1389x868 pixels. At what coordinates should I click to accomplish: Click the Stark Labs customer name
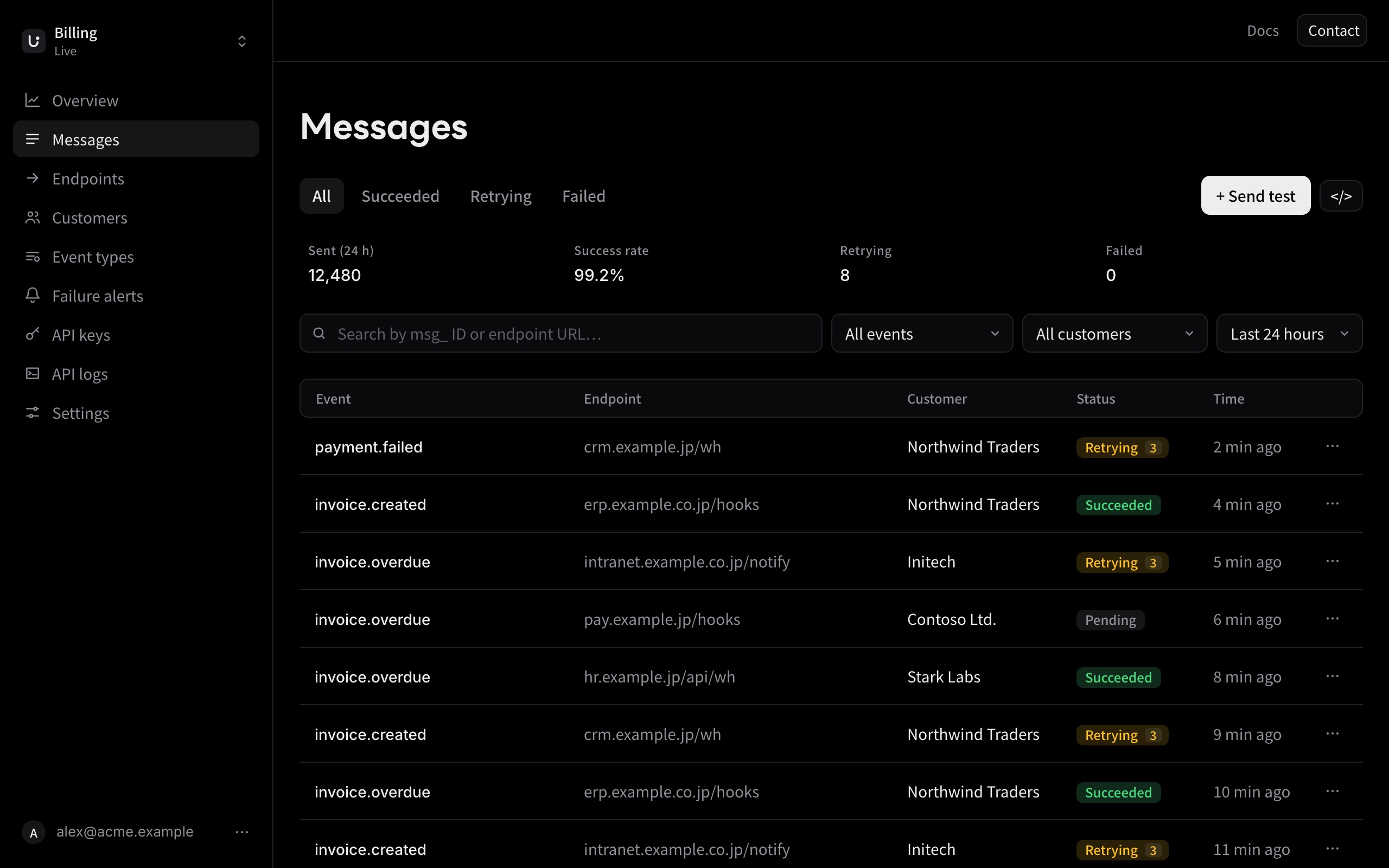(x=944, y=677)
